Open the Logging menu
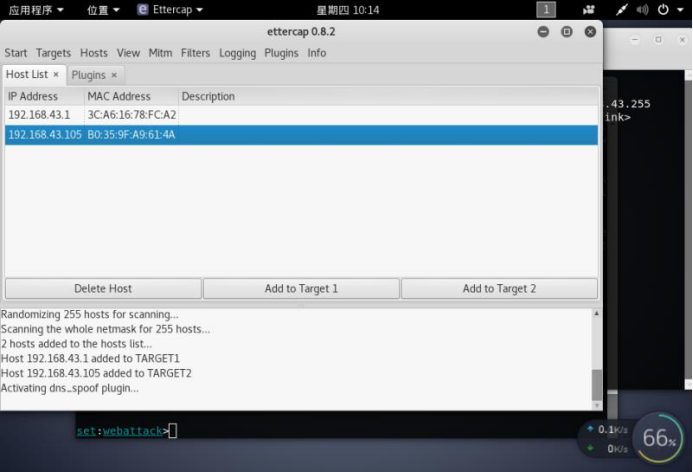Screen dimensions: 693x472 237,53
